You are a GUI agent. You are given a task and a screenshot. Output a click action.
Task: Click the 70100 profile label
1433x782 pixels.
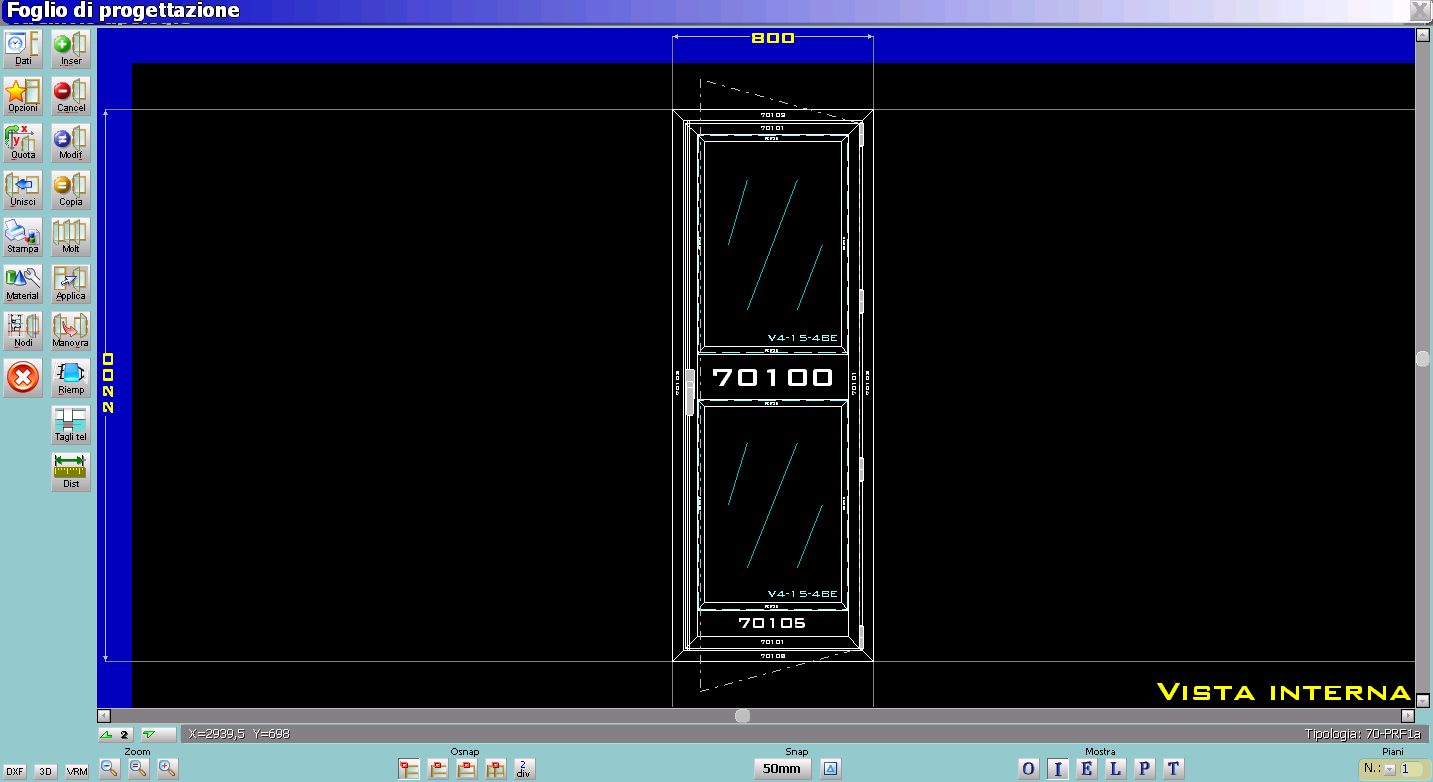click(772, 377)
